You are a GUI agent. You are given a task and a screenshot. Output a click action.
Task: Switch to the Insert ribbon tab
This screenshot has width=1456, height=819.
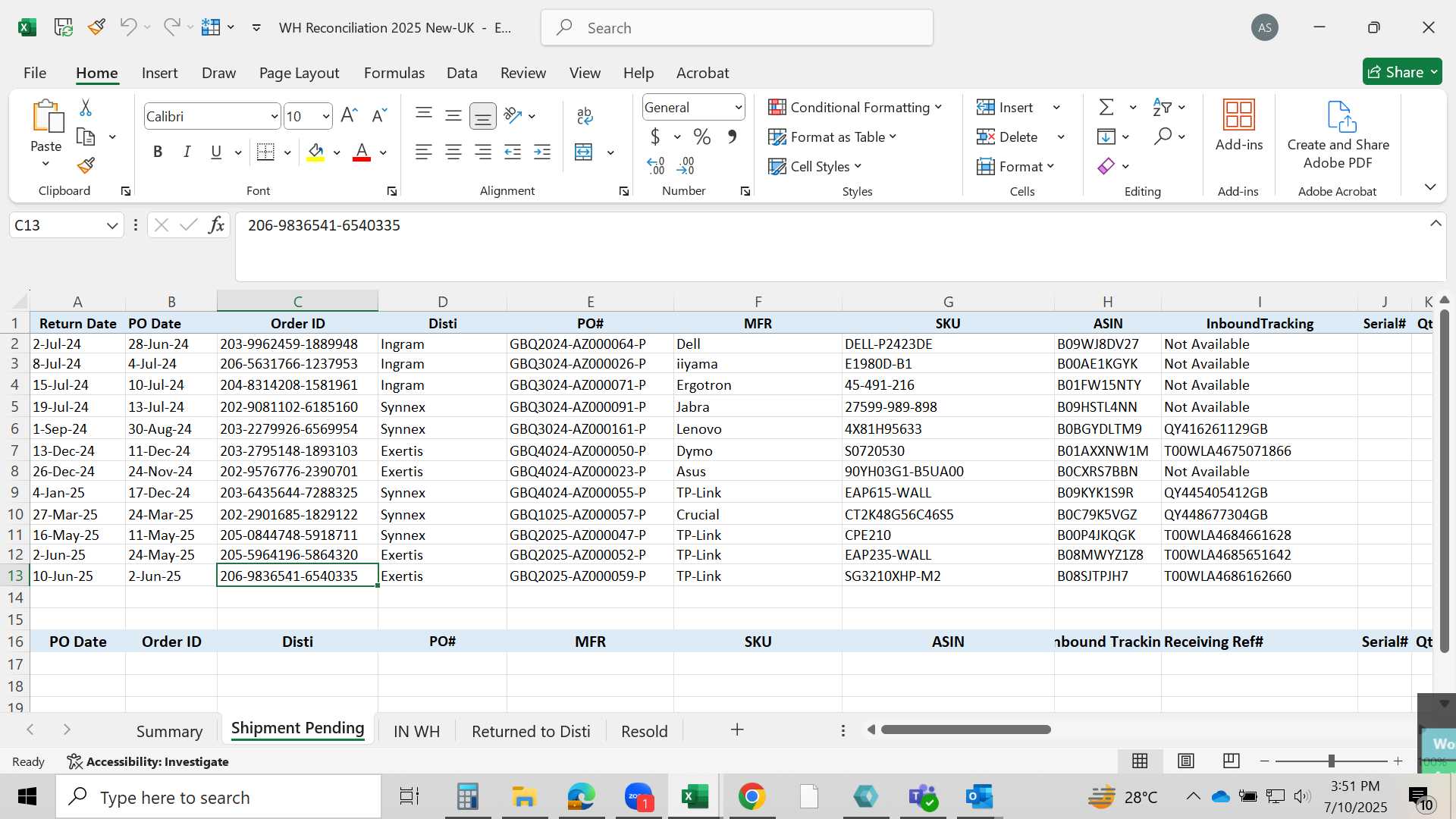159,73
